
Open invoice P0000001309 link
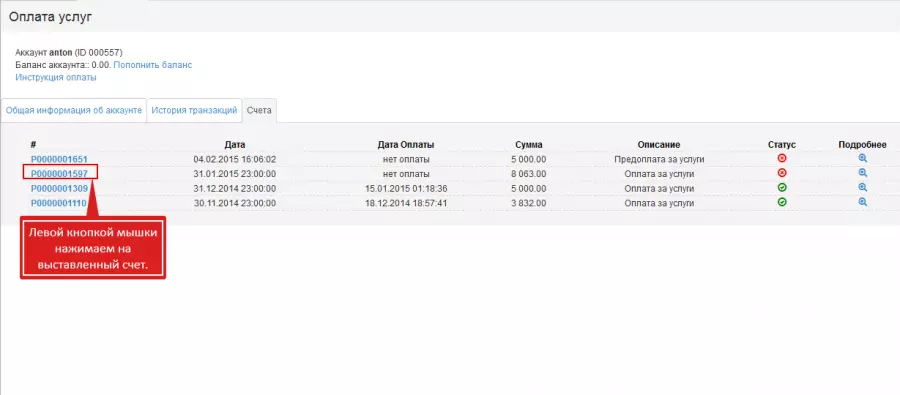[59, 188]
